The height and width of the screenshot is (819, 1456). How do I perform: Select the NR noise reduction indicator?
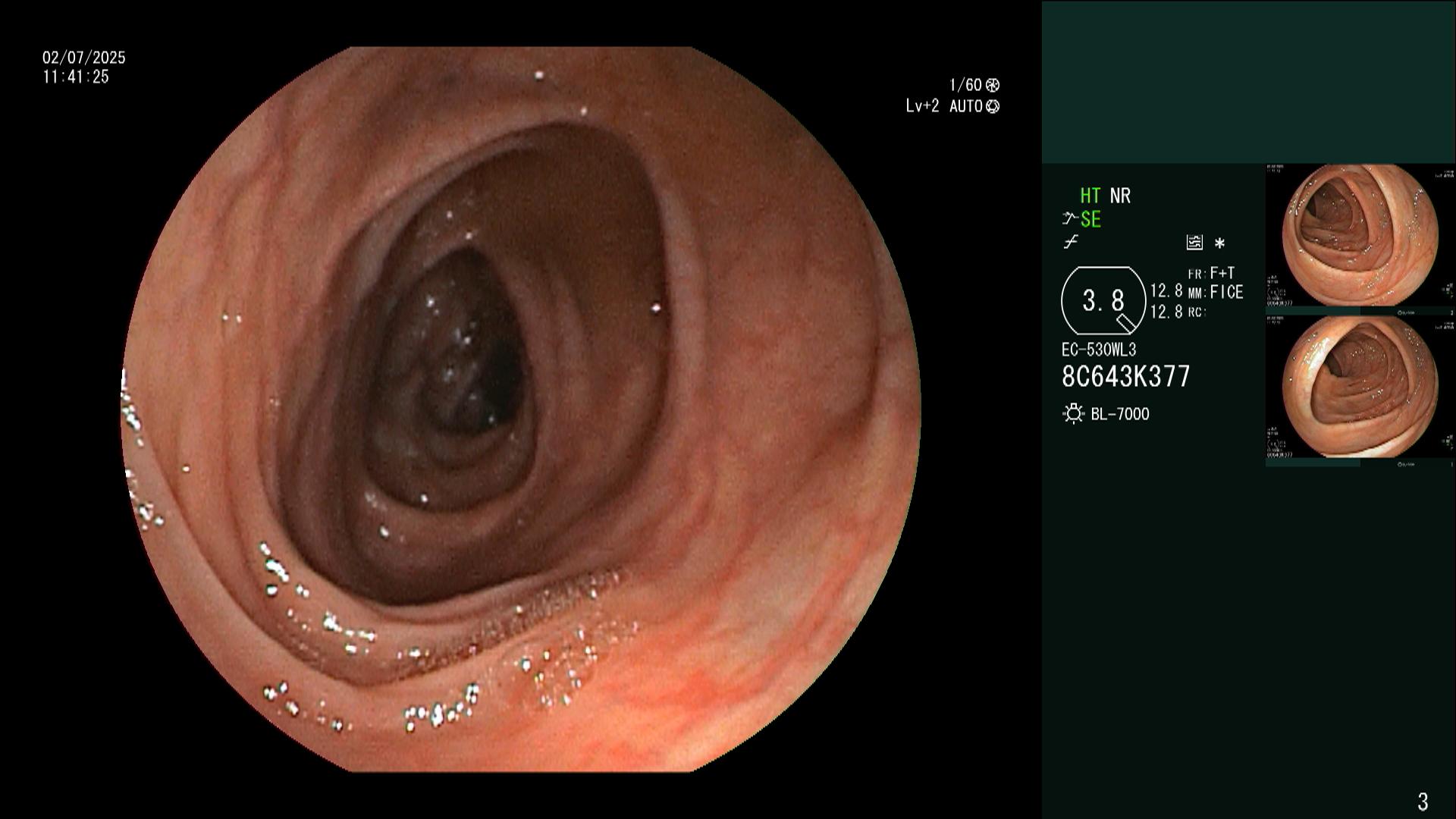[1120, 196]
